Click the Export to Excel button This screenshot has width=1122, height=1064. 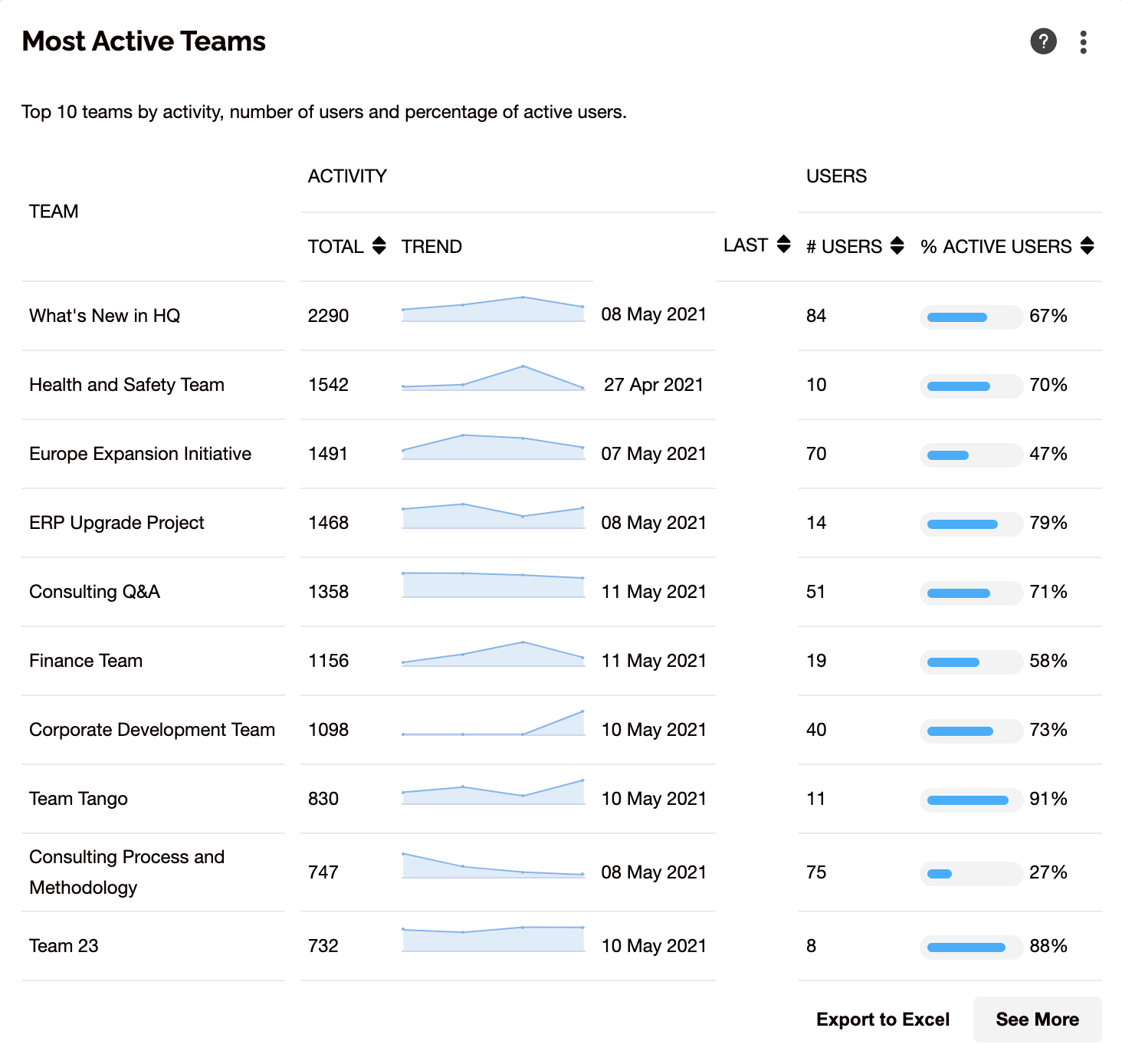tap(883, 1020)
